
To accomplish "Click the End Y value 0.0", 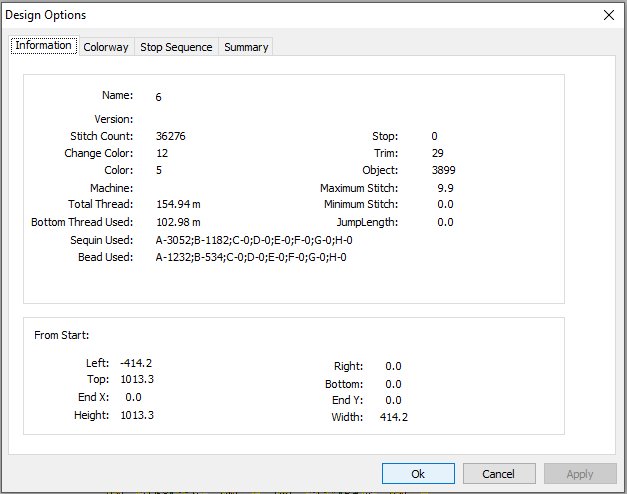I will [x=393, y=400].
